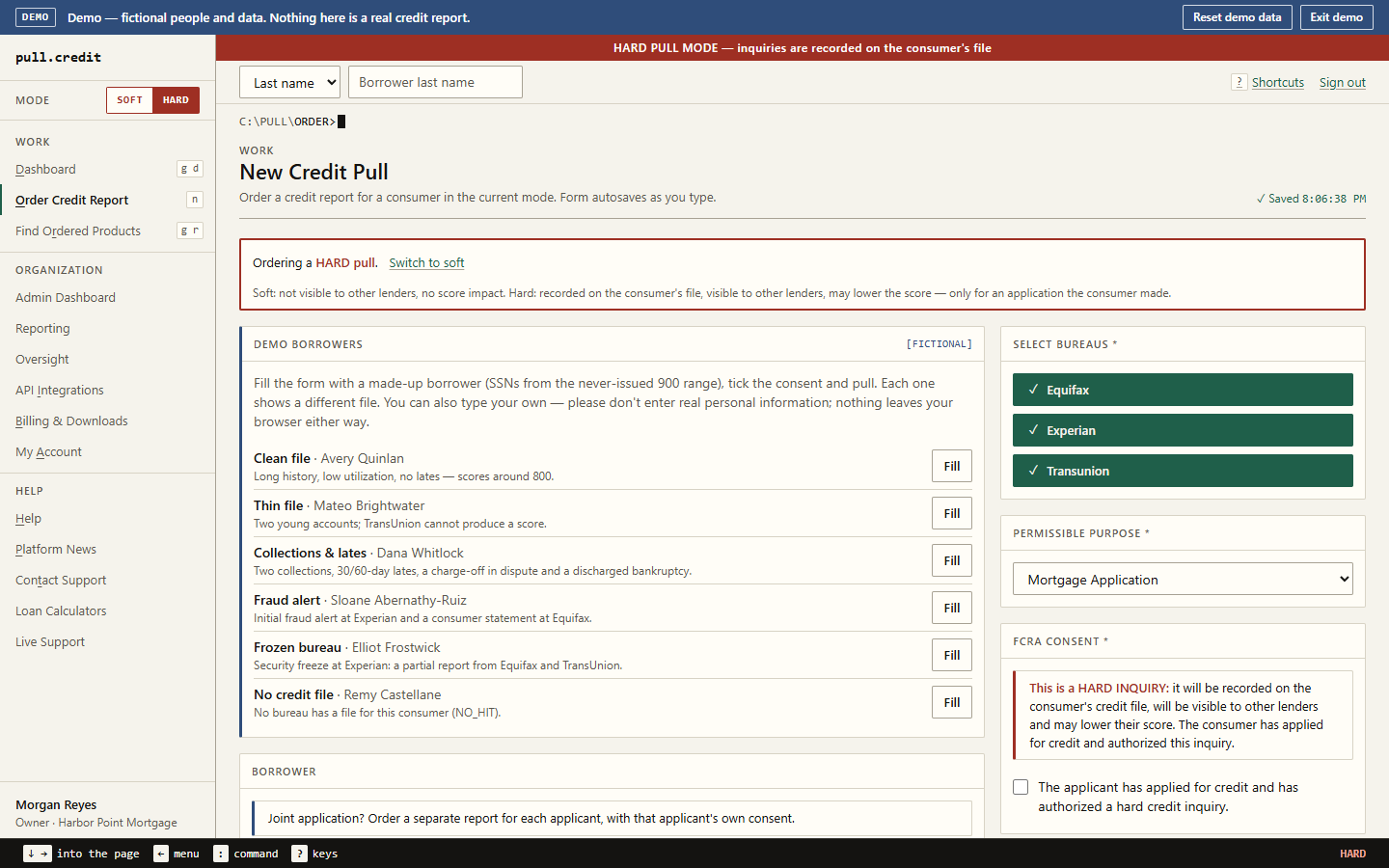This screenshot has height=868, width=1389.
Task: Click the pull.credit logo
Action: tap(58, 57)
